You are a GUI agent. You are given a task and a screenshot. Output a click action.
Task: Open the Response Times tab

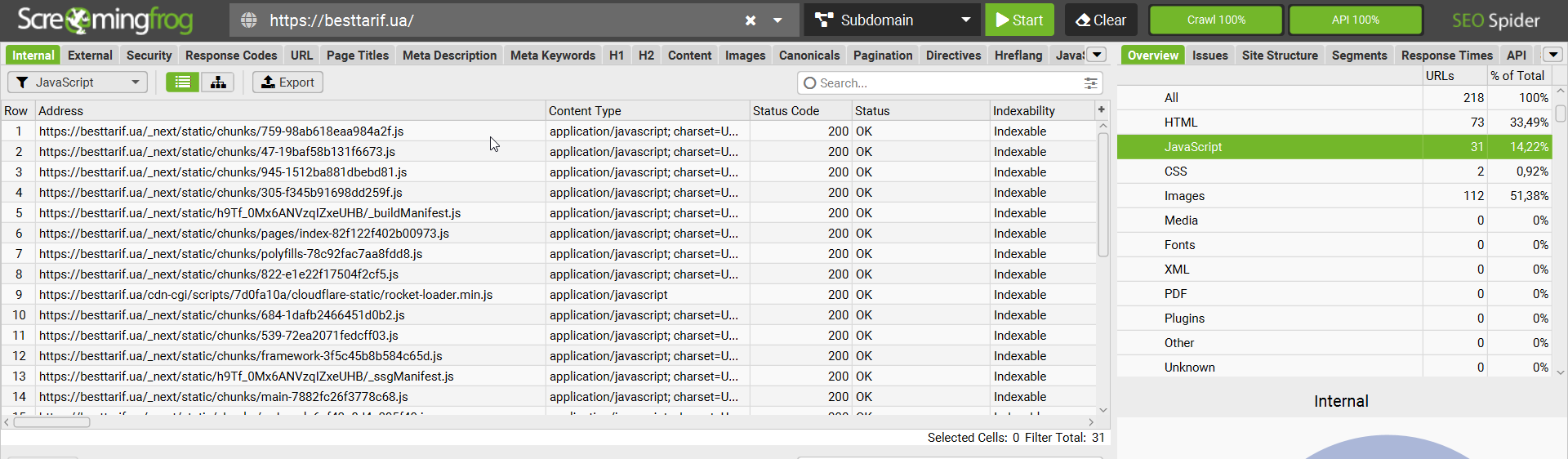1447,55
